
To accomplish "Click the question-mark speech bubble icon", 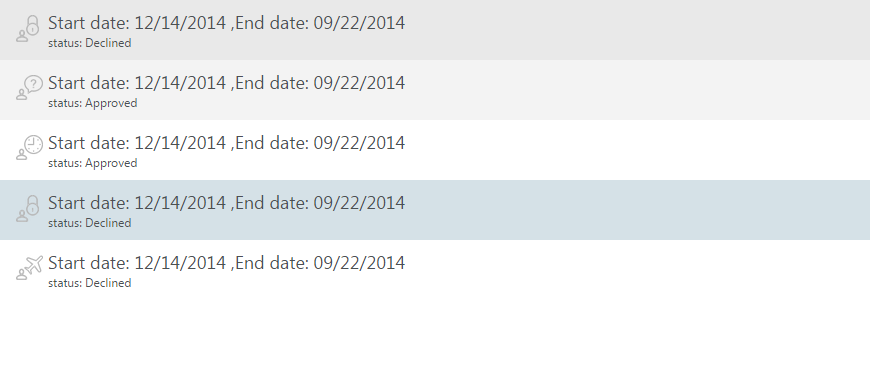I will pos(34,84).
